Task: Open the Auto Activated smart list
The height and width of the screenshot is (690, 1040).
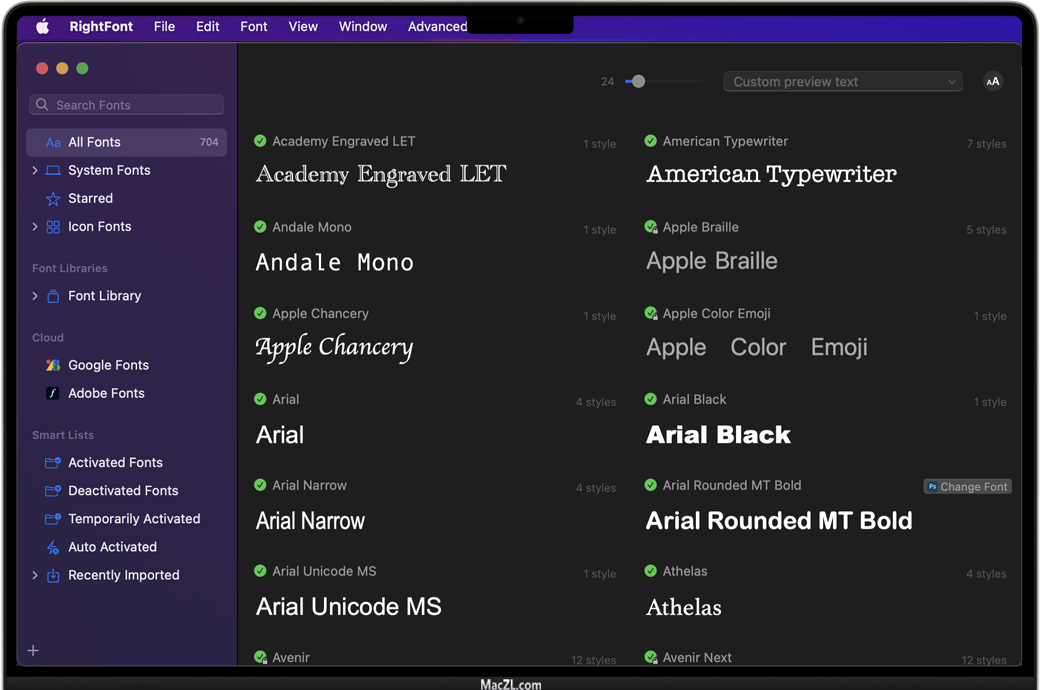Action: click(112, 547)
